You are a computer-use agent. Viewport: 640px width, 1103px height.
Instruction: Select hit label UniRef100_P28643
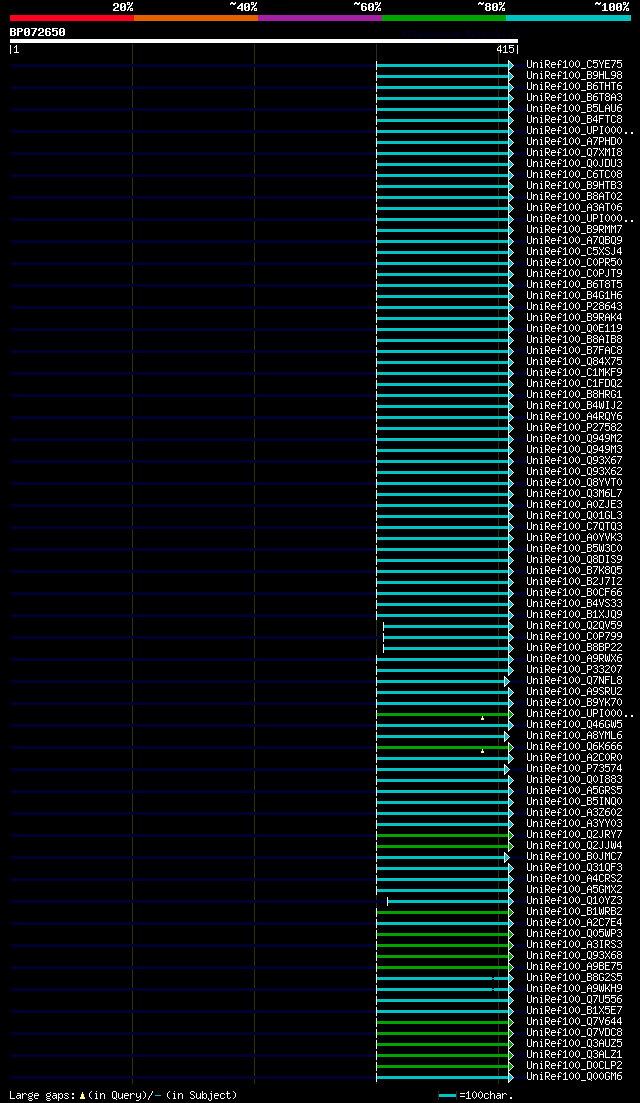pyautogui.click(x=574, y=306)
